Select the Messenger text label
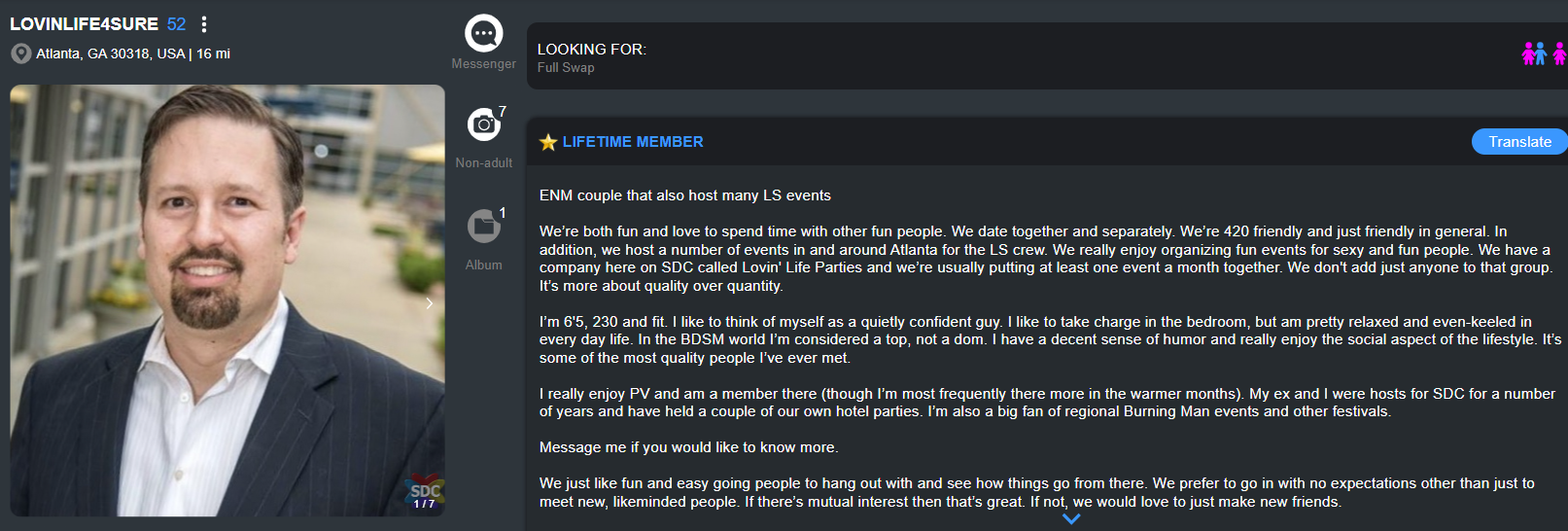Image resolution: width=1568 pixels, height=531 pixels. [483, 64]
